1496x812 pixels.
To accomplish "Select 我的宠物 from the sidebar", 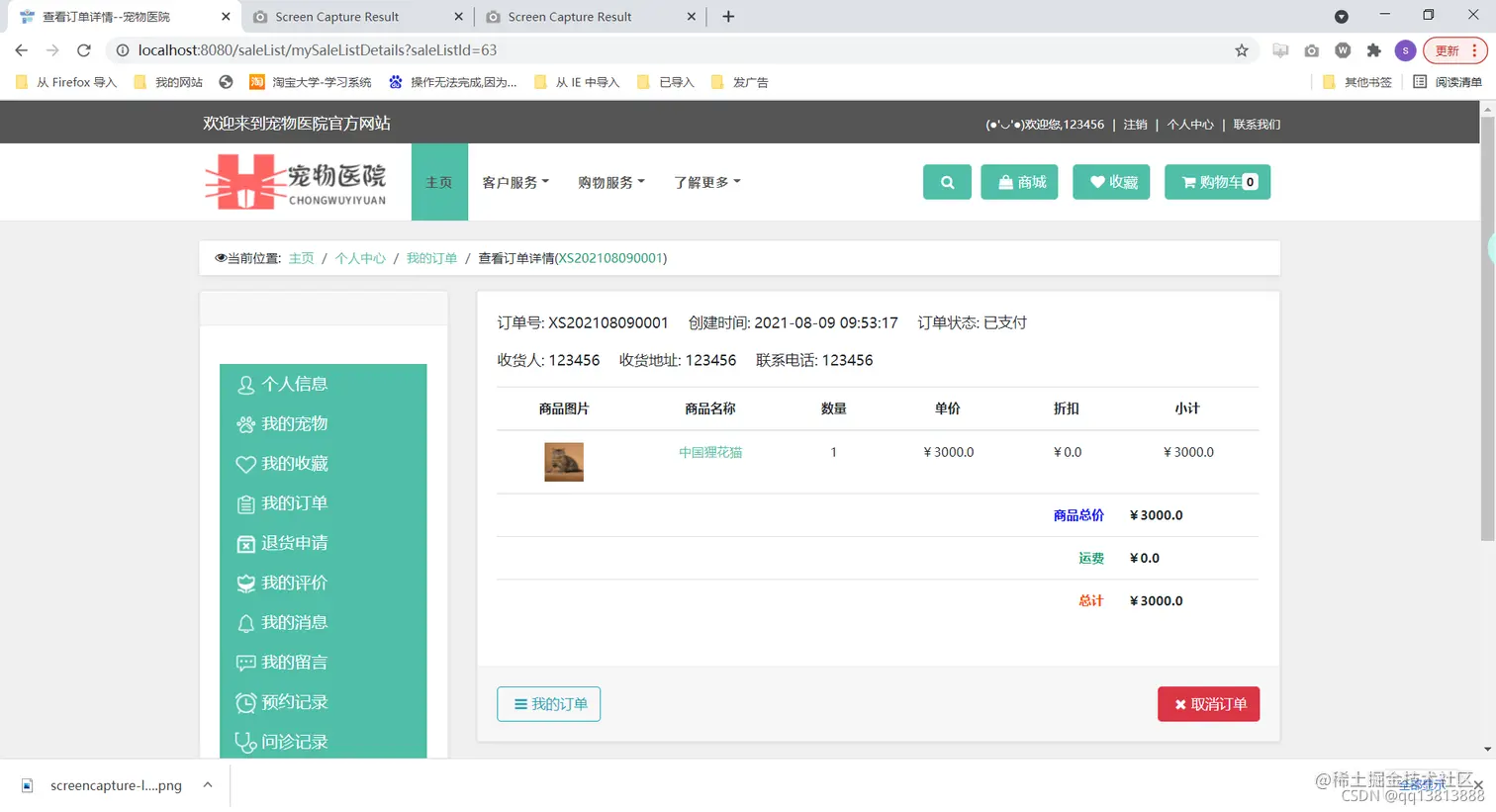I will 294,423.
